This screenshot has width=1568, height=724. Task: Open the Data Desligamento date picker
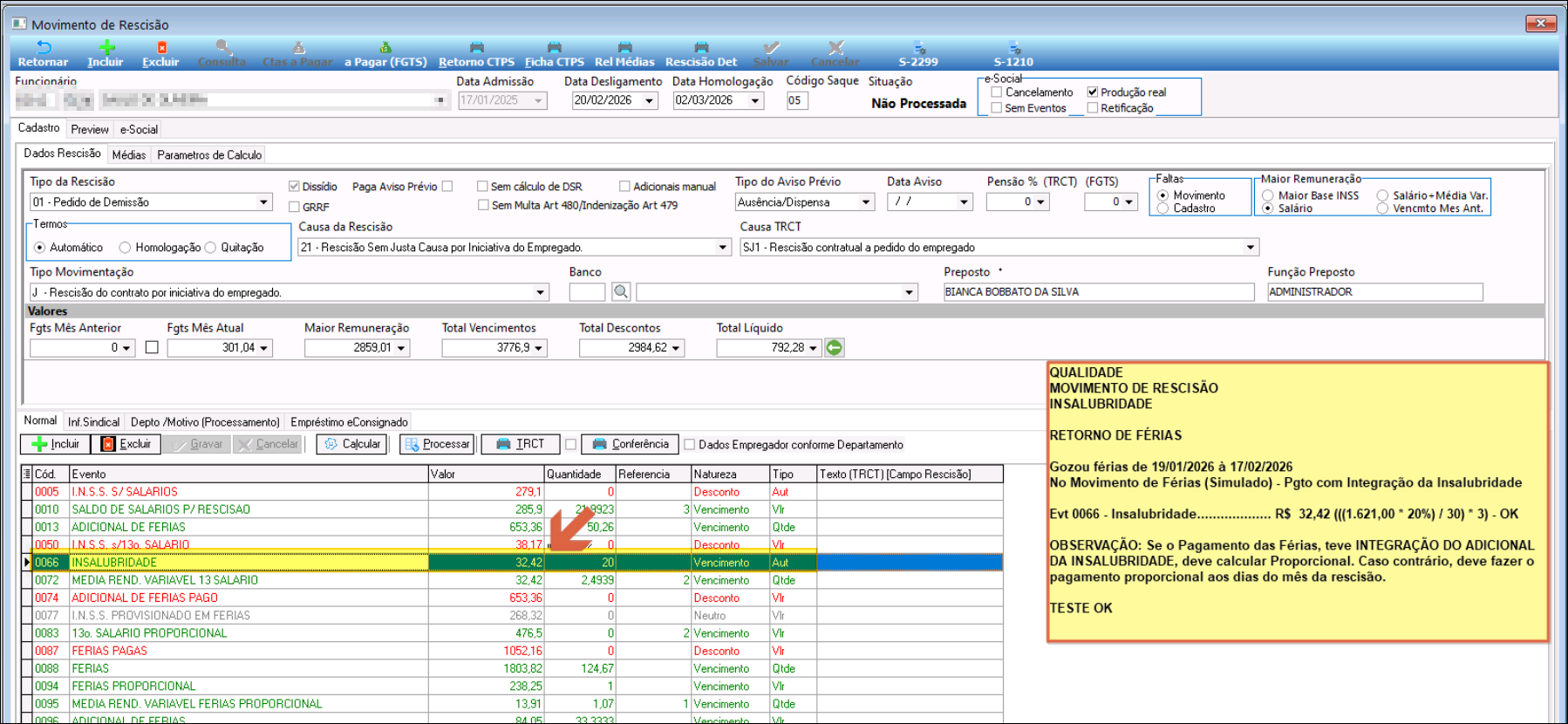click(x=649, y=101)
